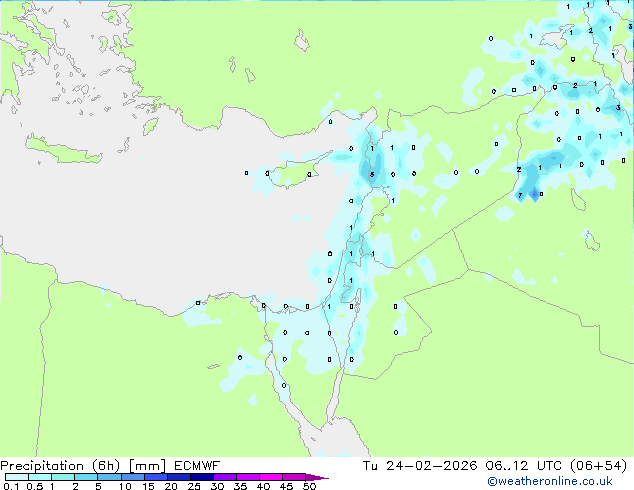Open the weatheronline.co.uk link
The width and height of the screenshot is (634, 490).
pos(550,481)
